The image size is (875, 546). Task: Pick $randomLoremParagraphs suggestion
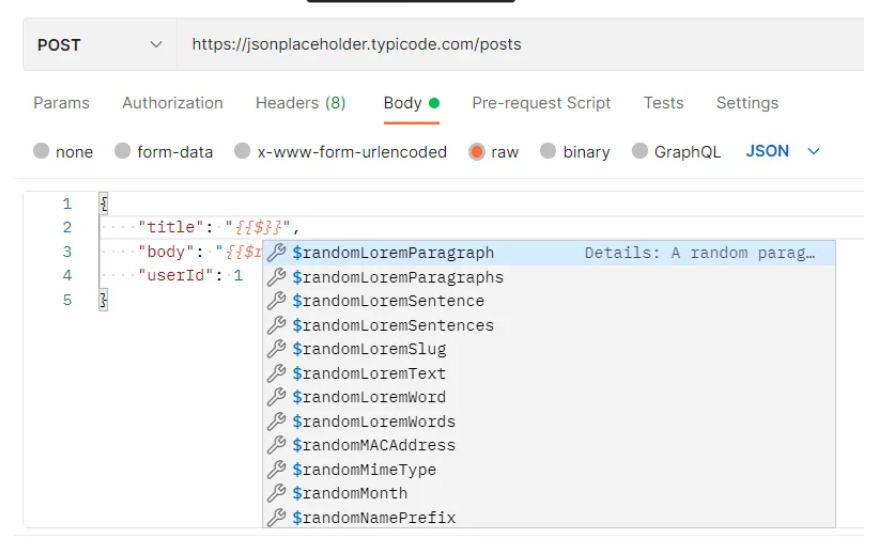[x=549, y=277]
